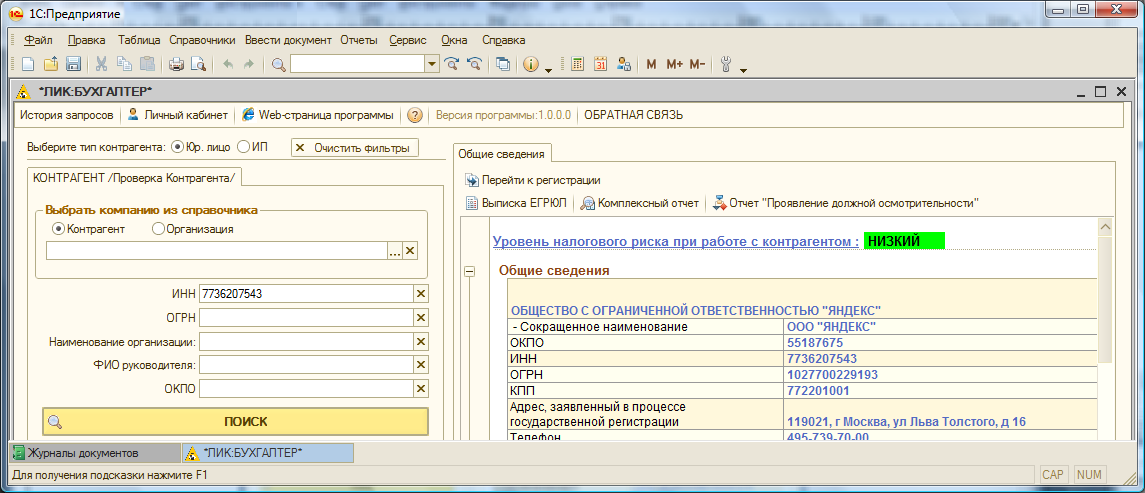Clear the ОГРН field with X
The width and height of the screenshot is (1145, 493).
pos(421,318)
